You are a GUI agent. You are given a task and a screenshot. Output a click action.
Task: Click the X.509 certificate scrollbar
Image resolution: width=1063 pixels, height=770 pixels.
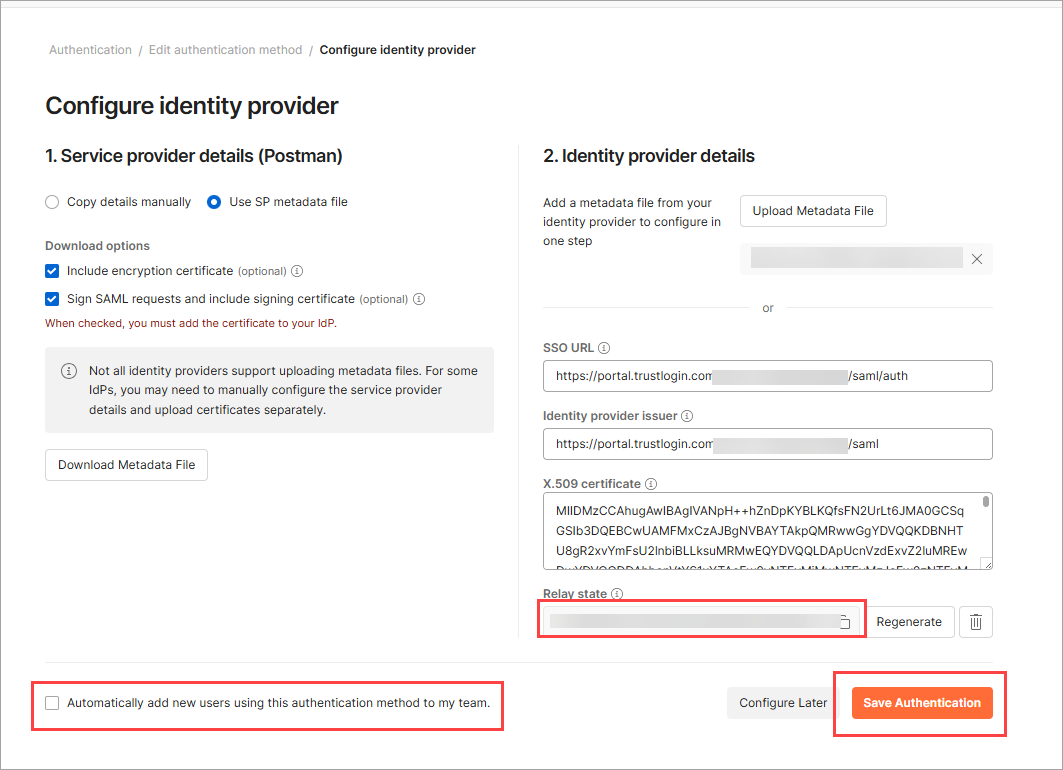(x=986, y=502)
